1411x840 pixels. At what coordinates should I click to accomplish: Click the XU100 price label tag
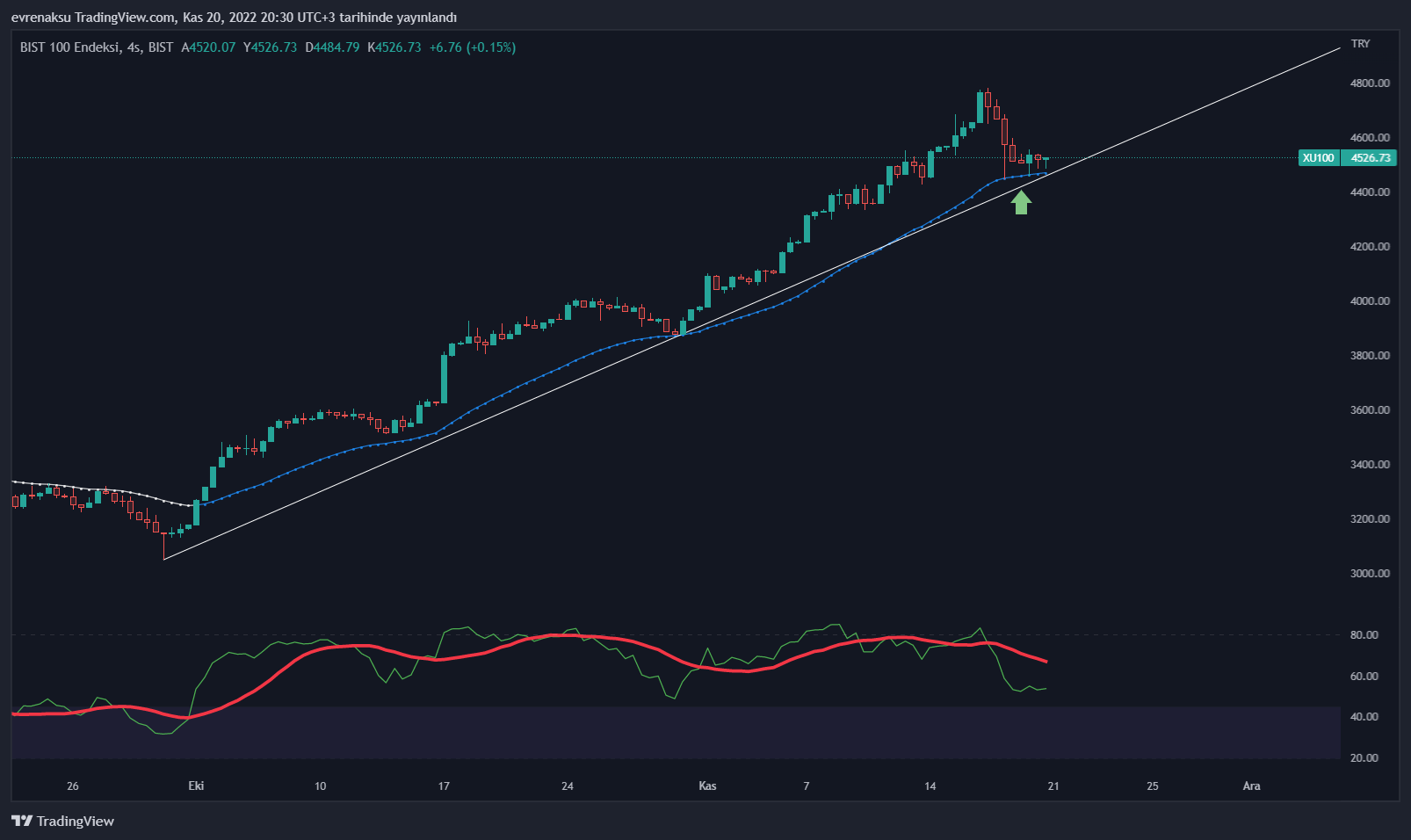(1318, 158)
